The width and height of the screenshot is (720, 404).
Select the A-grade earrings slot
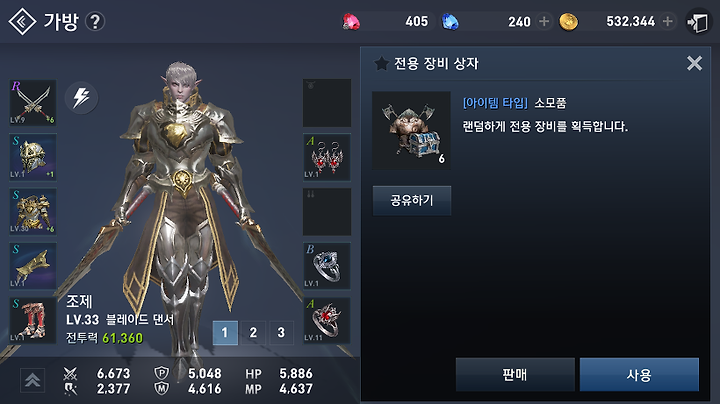point(327,157)
